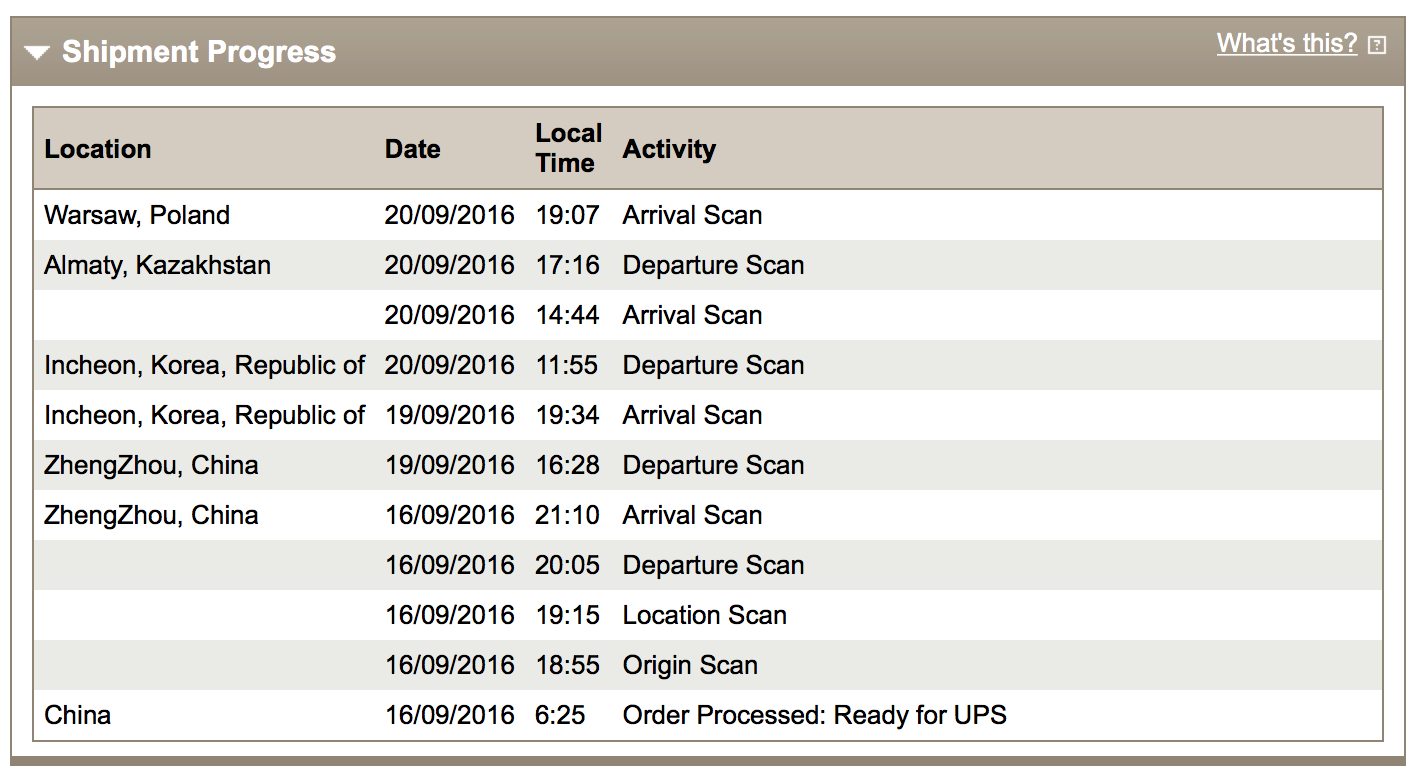Click ZhengZhou row with 16:28 Departure Scan
This screenshot has width=1423, height=779.
(x=708, y=465)
